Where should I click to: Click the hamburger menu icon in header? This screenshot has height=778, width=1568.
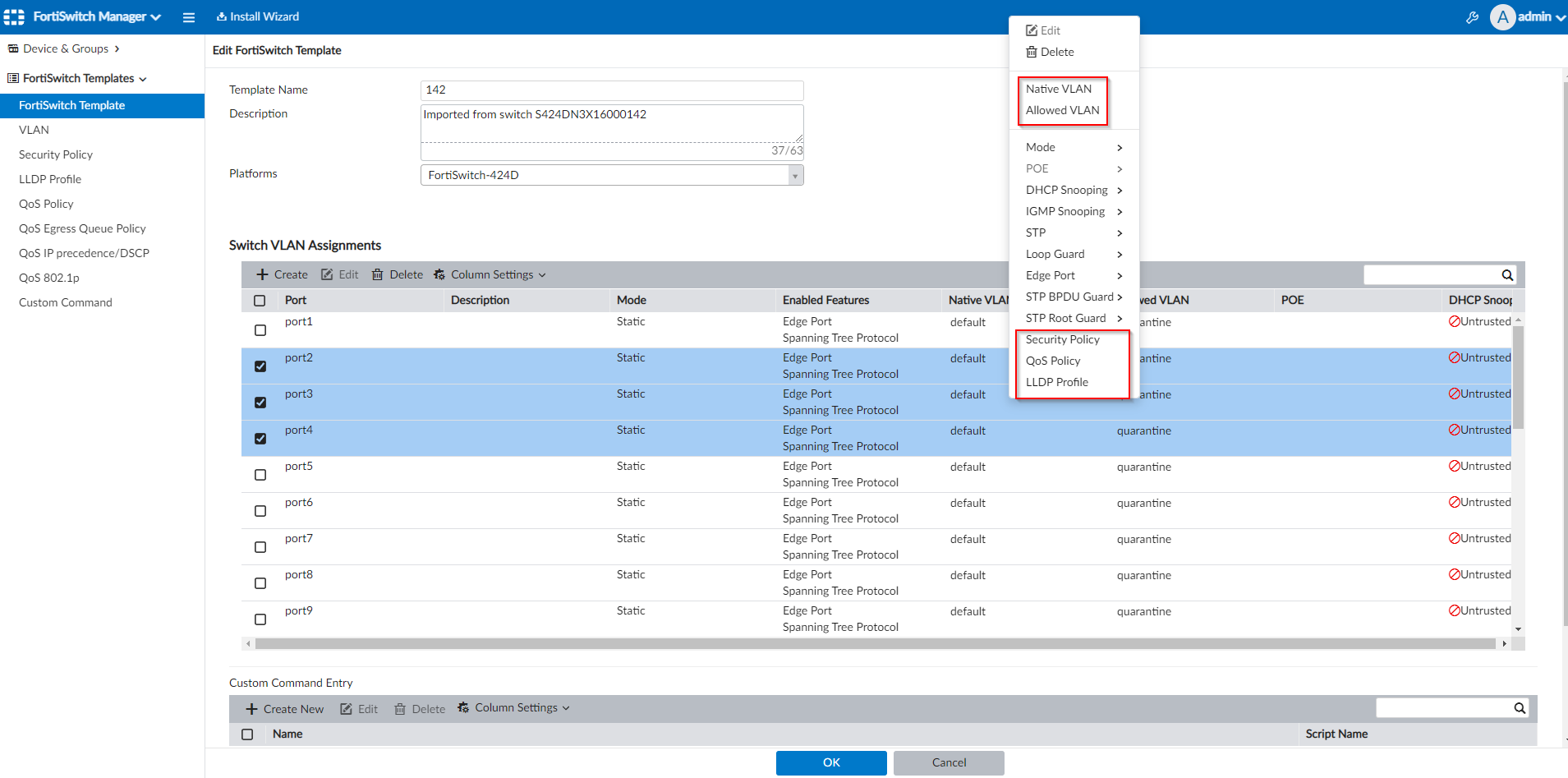click(x=189, y=17)
